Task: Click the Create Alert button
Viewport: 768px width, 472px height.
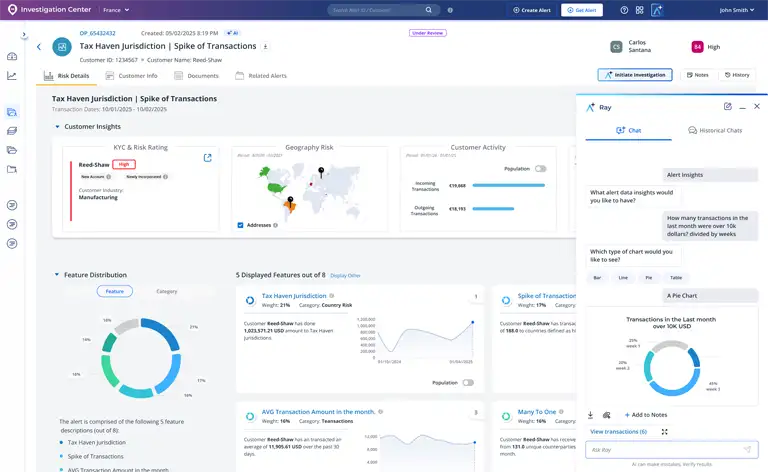Action: tap(532, 10)
